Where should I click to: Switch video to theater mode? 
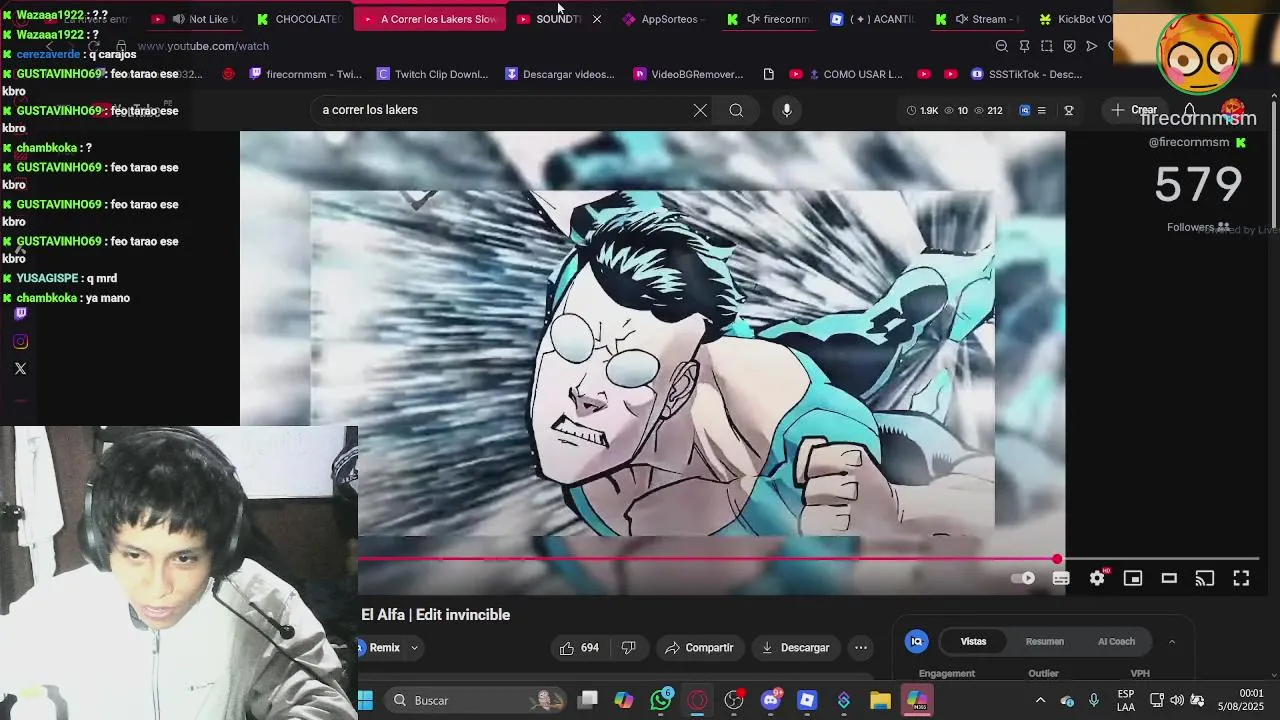(1169, 578)
